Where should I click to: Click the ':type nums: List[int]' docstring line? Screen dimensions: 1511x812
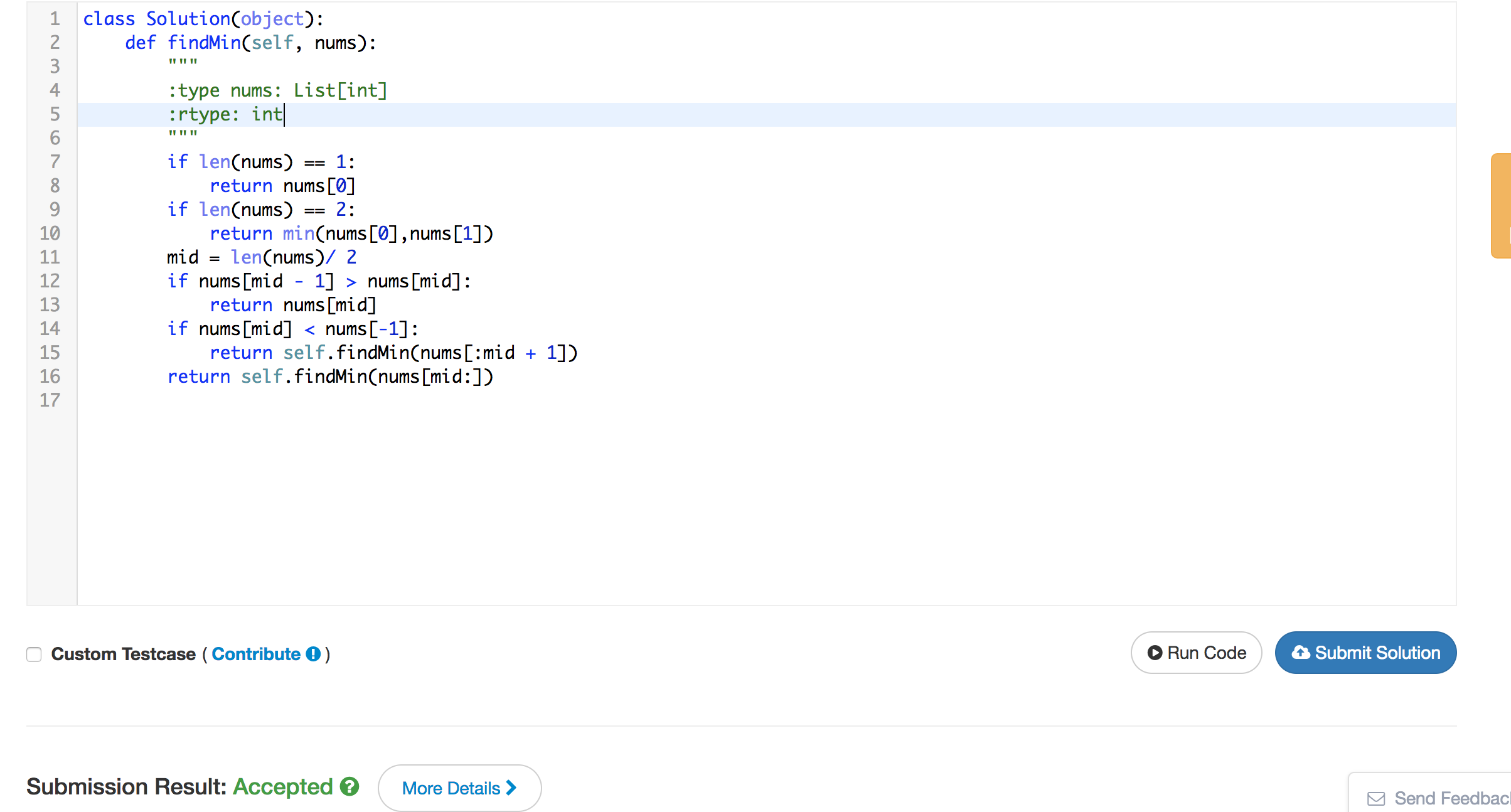(277, 90)
